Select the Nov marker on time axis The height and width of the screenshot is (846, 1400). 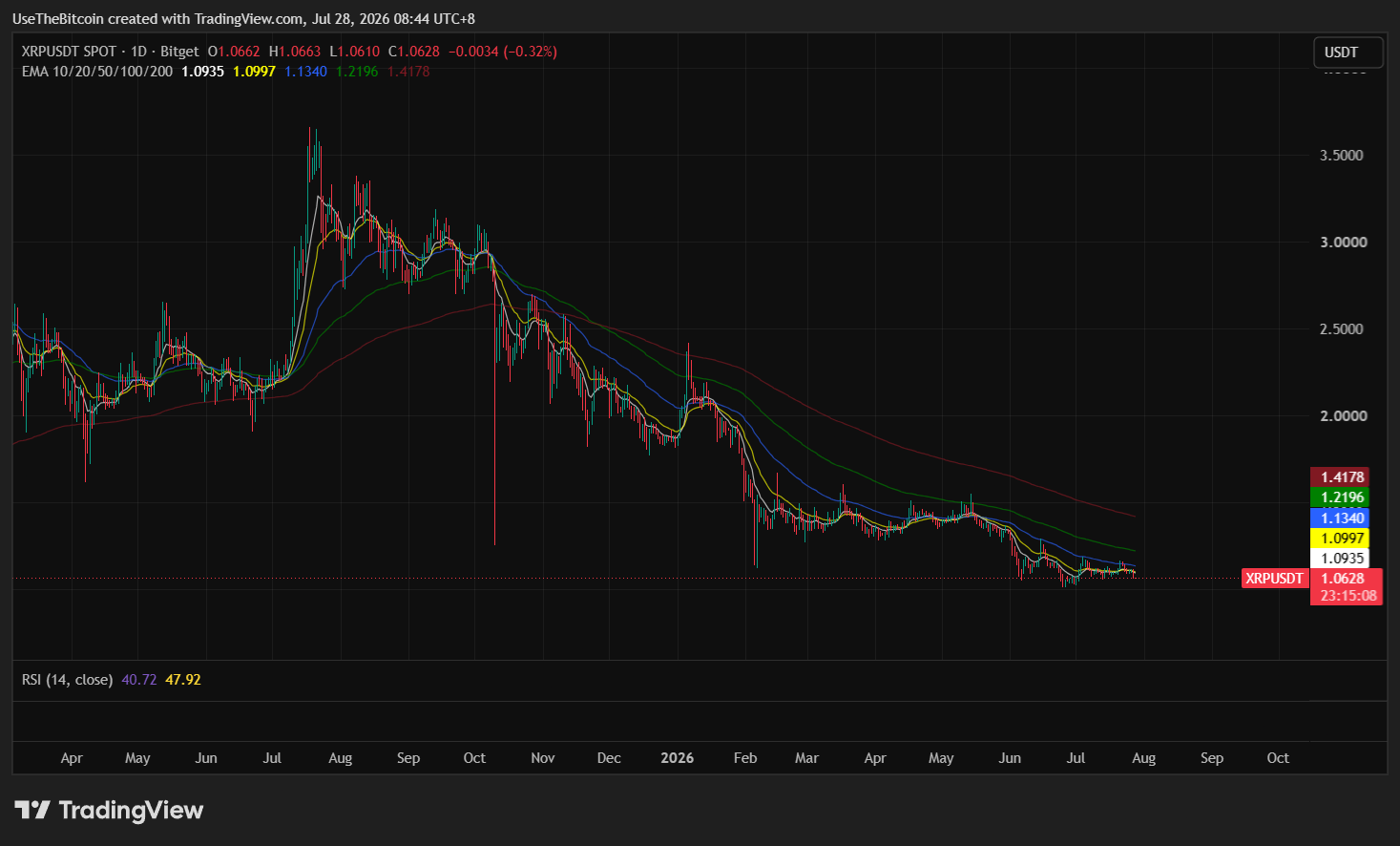click(542, 758)
